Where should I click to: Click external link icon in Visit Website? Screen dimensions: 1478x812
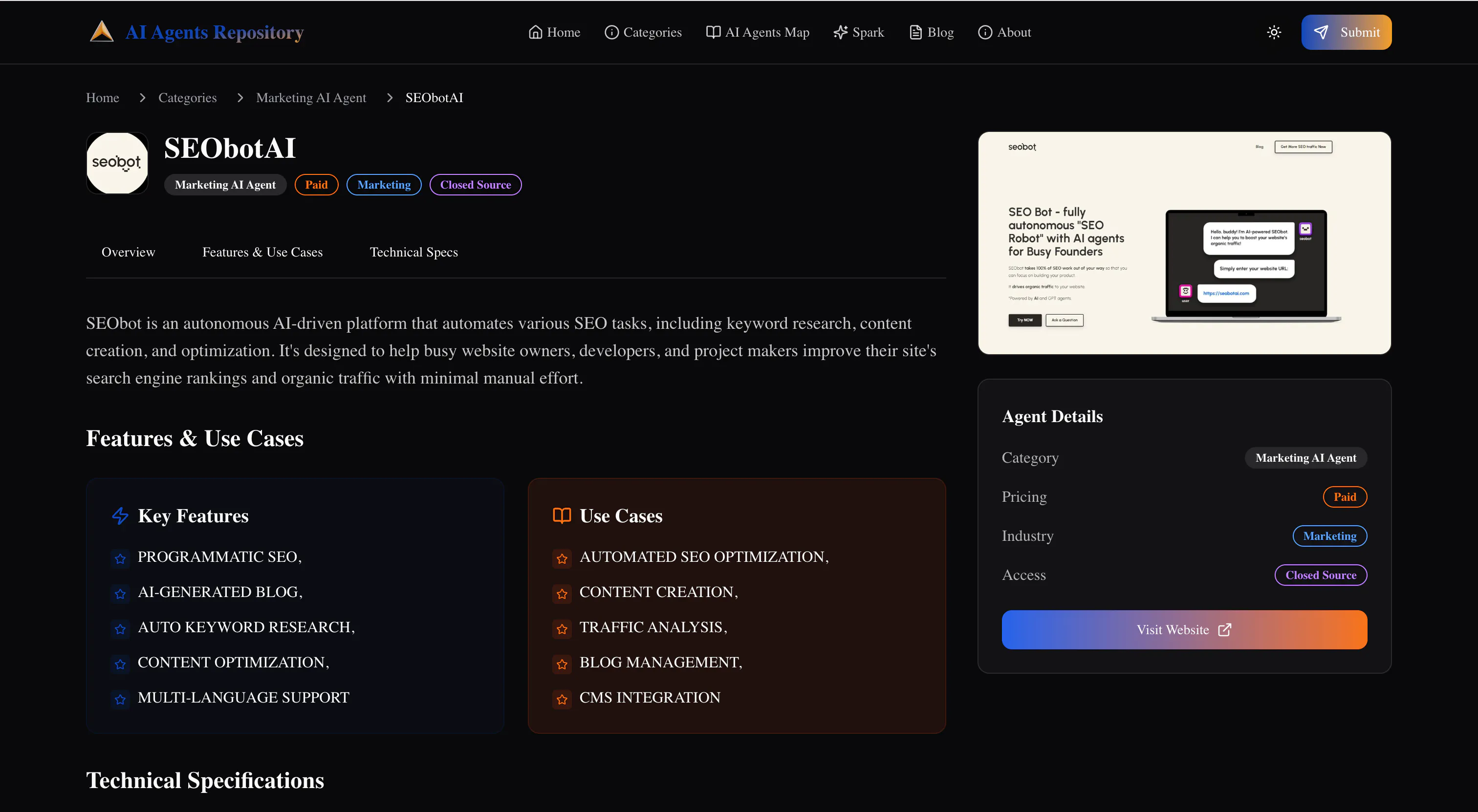[1224, 630]
